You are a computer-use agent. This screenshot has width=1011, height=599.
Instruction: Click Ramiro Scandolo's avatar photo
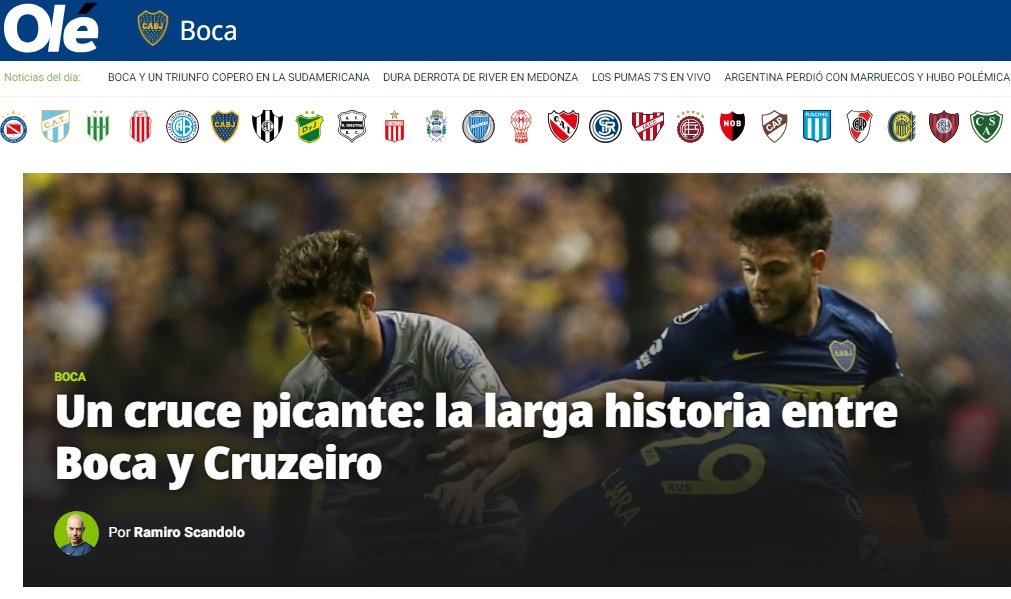(76, 533)
